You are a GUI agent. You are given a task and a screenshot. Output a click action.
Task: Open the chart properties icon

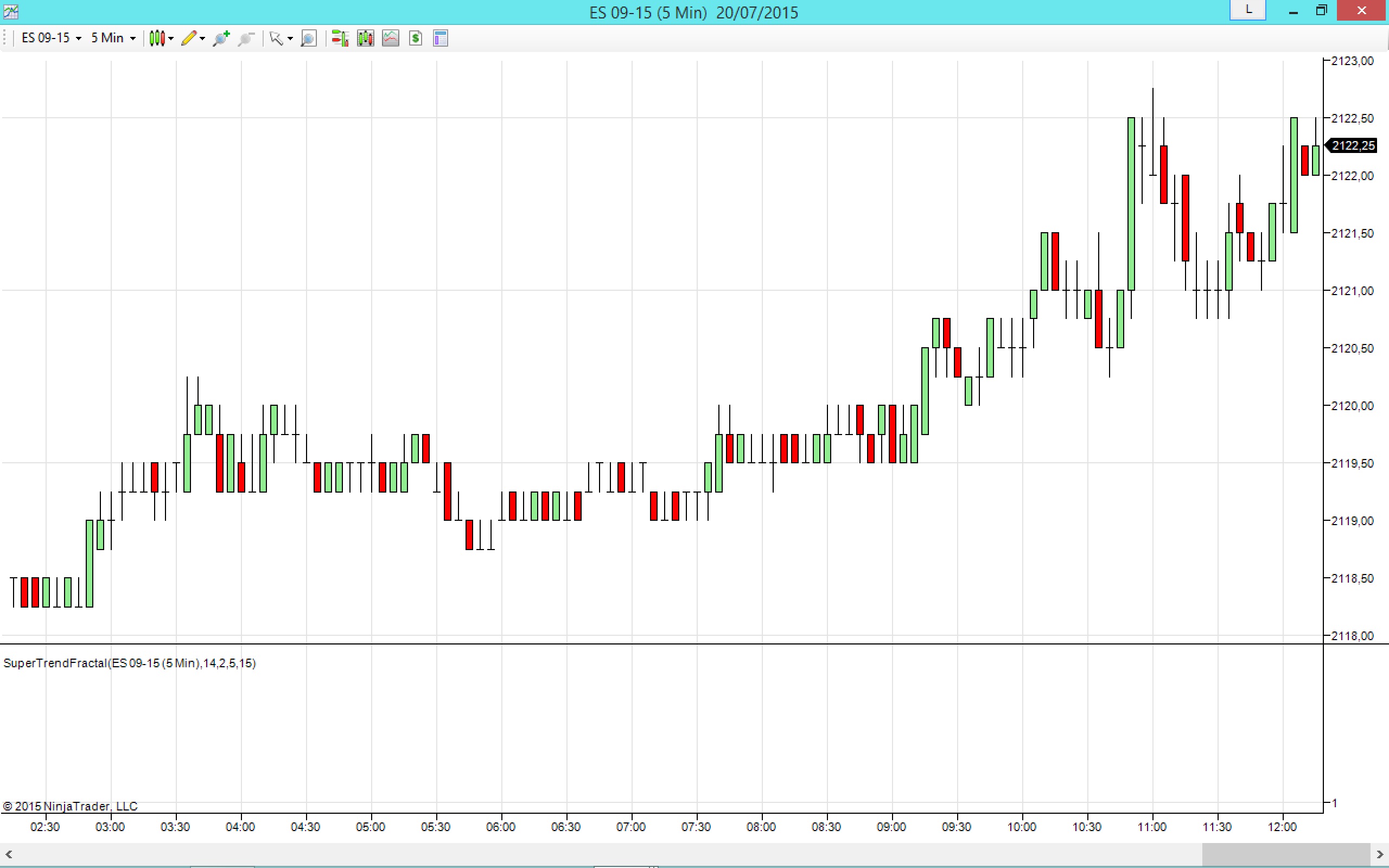pos(440,39)
